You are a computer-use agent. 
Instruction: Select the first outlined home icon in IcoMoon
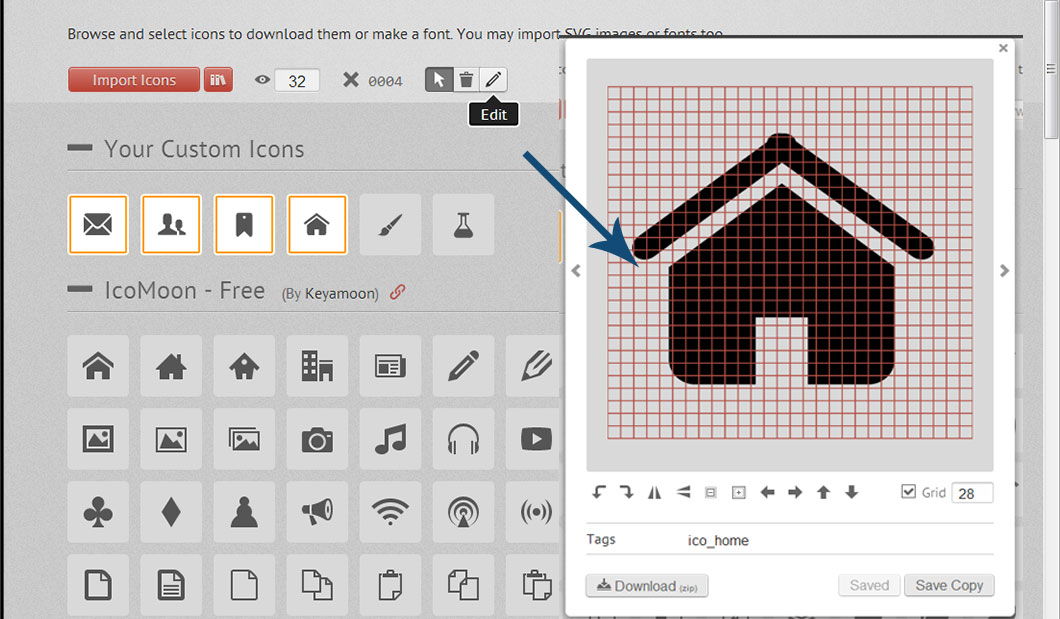98,366
